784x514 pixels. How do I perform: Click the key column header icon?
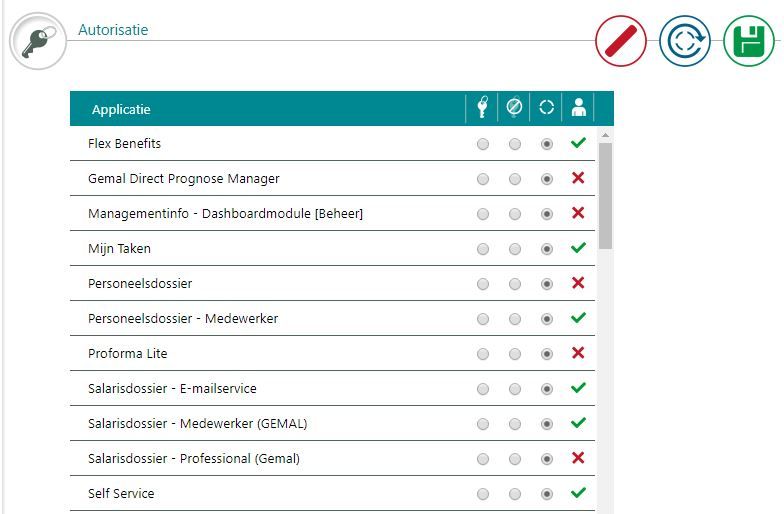click(x=483, y=108)
